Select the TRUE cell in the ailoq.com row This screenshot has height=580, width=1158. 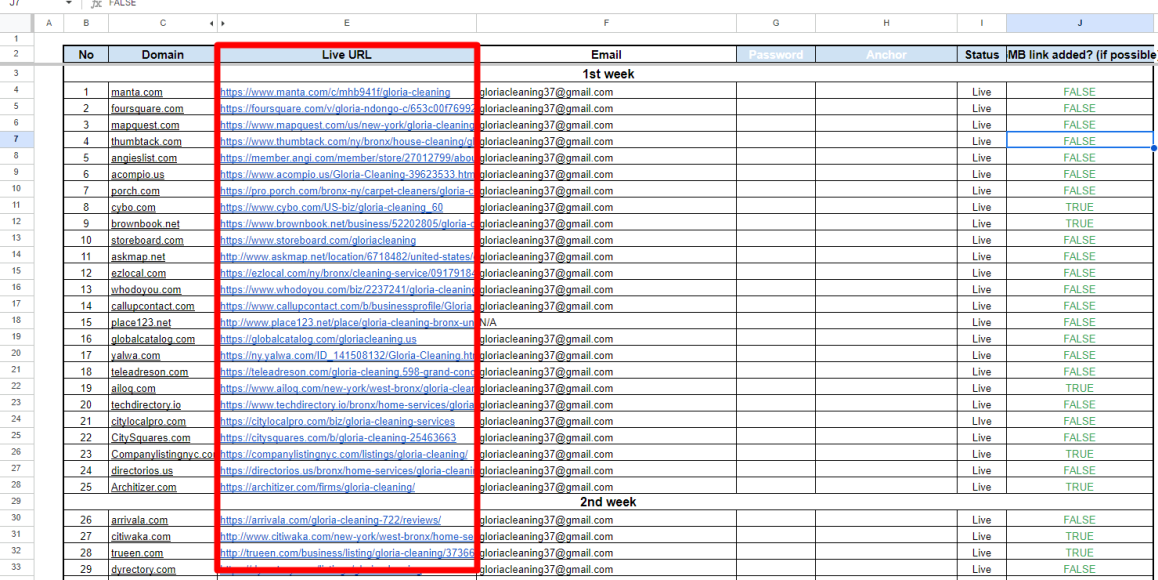pyautogui.click(x=1080, y=388)
